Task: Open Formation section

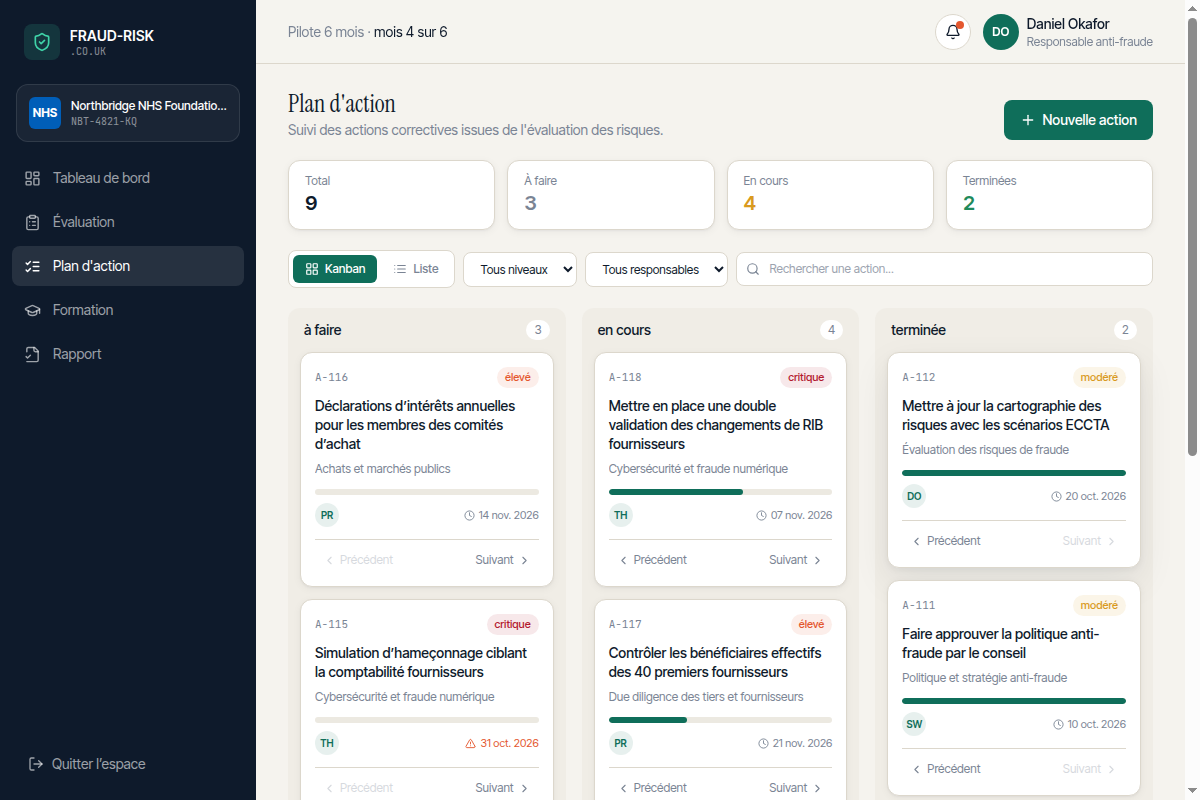Action: [x=128, y=310]
